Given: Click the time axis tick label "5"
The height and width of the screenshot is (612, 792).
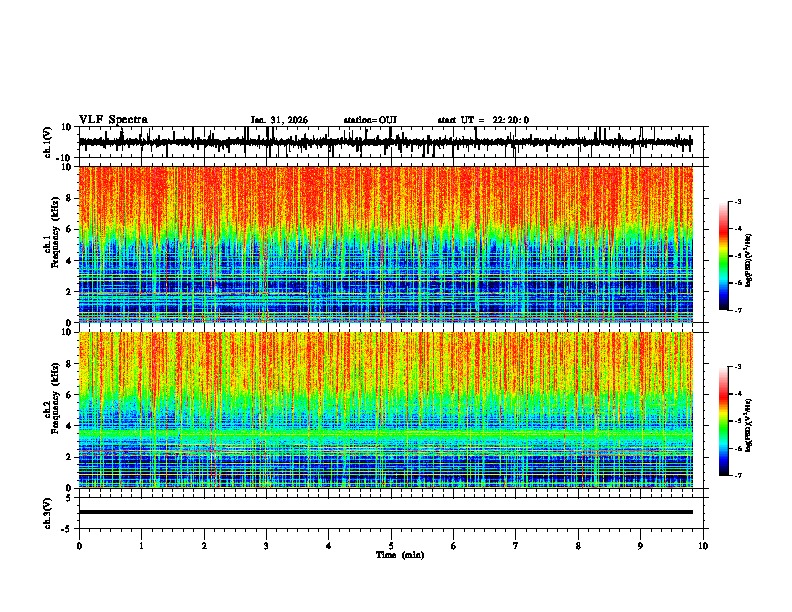Looking at the screenshot, I should click(x=391, y=546).
